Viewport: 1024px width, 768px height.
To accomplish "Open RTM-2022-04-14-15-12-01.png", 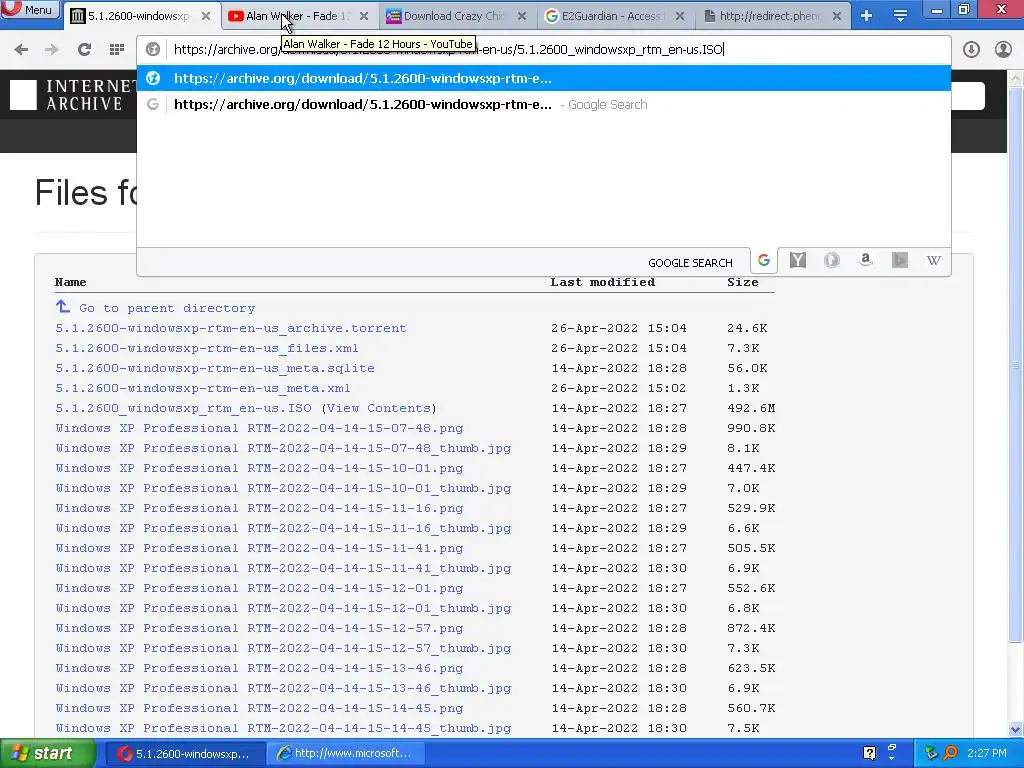I will point(259,588).
